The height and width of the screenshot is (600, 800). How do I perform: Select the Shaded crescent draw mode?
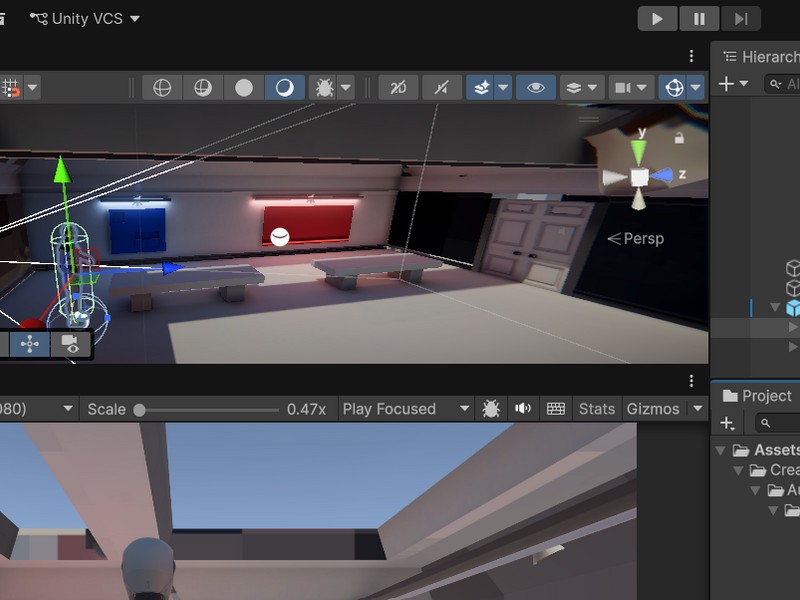click(285, 88)
